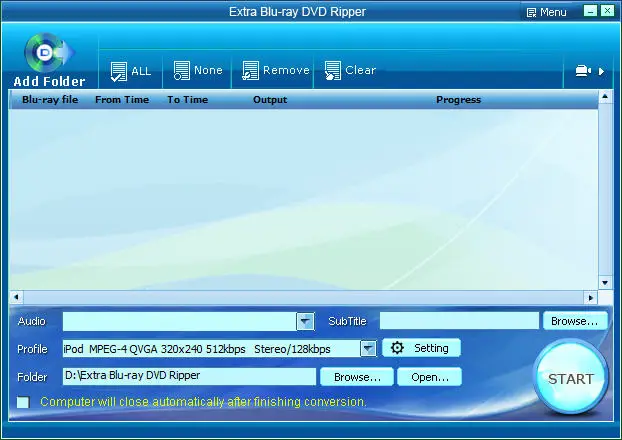Click the iPod MPEG-4 profile combo box
The width and height of the screenshot is (622, 440).
click(219, 349)
